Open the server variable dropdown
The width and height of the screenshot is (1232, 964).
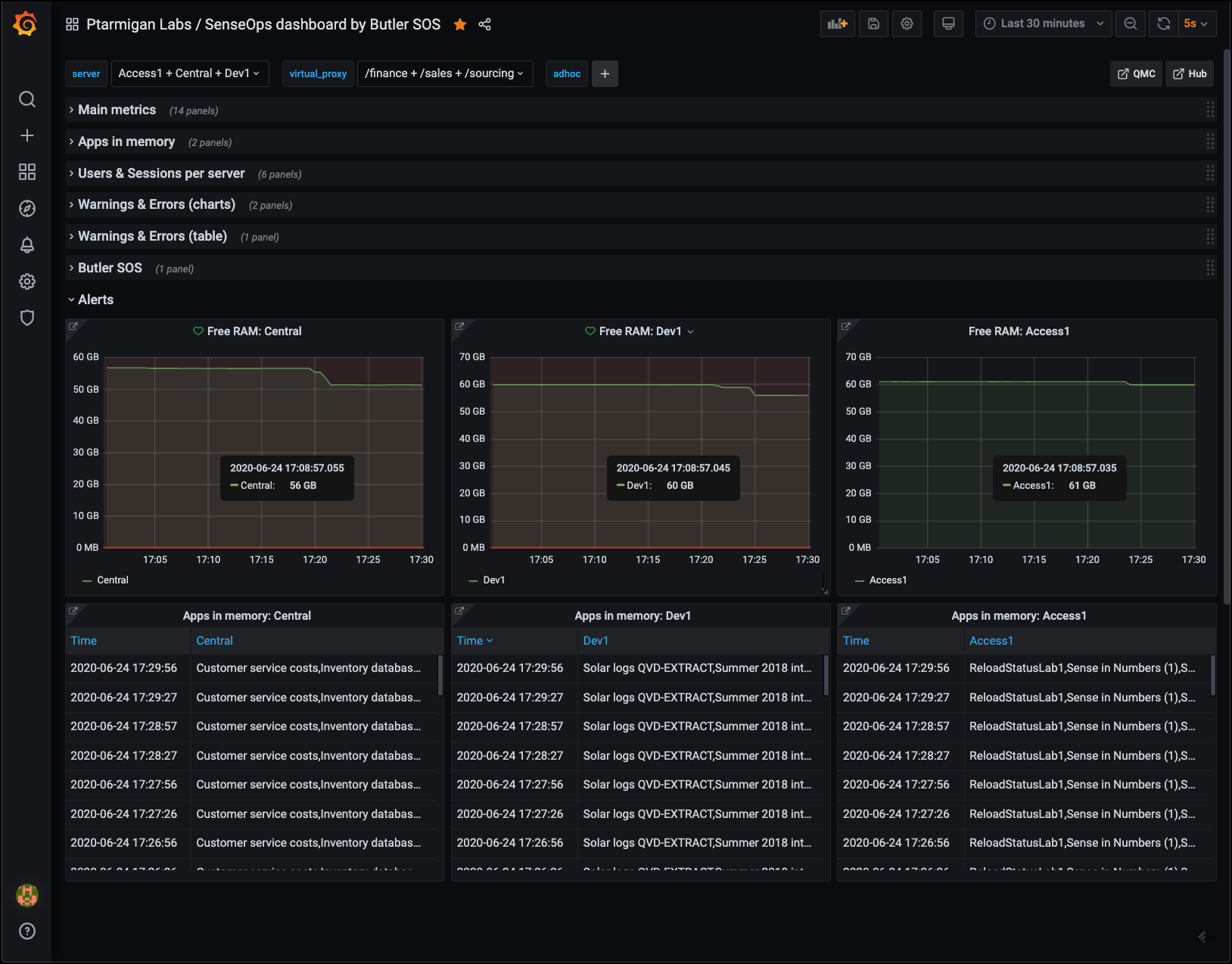pyautogui.click(x=189, y=73)
